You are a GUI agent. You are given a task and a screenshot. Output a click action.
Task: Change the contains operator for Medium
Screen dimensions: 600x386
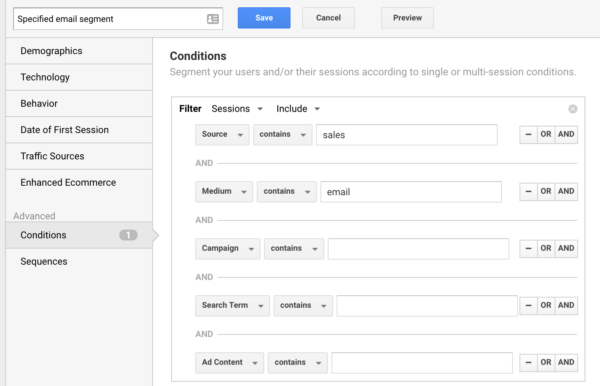287,192
